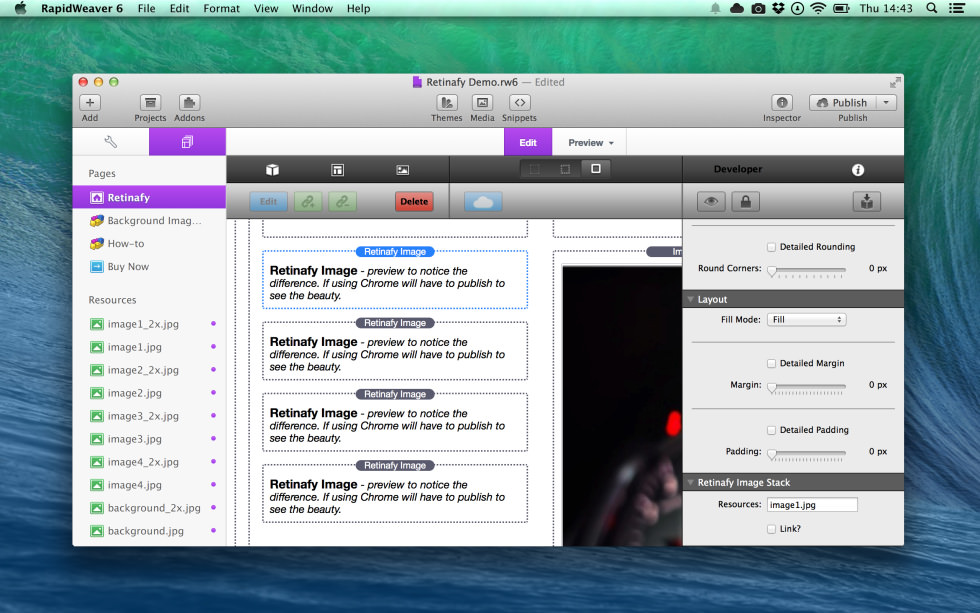Viewport: 980px width, 613px height.
Task: Click the blue cloud button
Action: click(x=482, y=201)
